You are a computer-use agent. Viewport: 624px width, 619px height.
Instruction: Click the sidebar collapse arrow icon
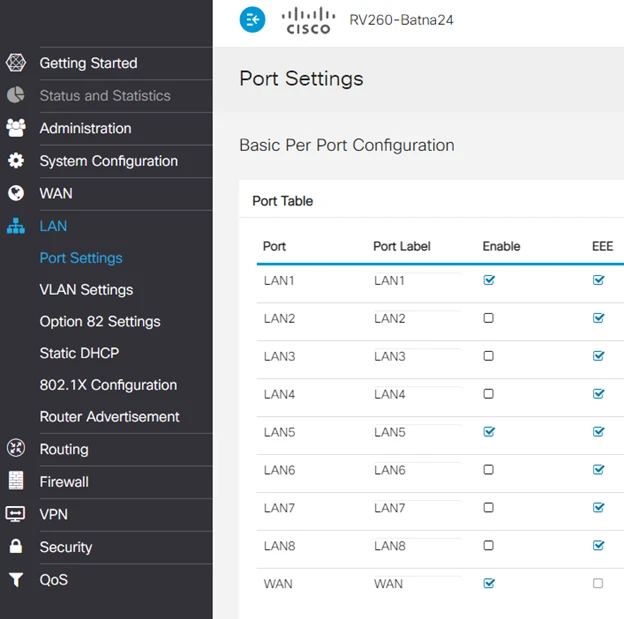pos(253,19)
